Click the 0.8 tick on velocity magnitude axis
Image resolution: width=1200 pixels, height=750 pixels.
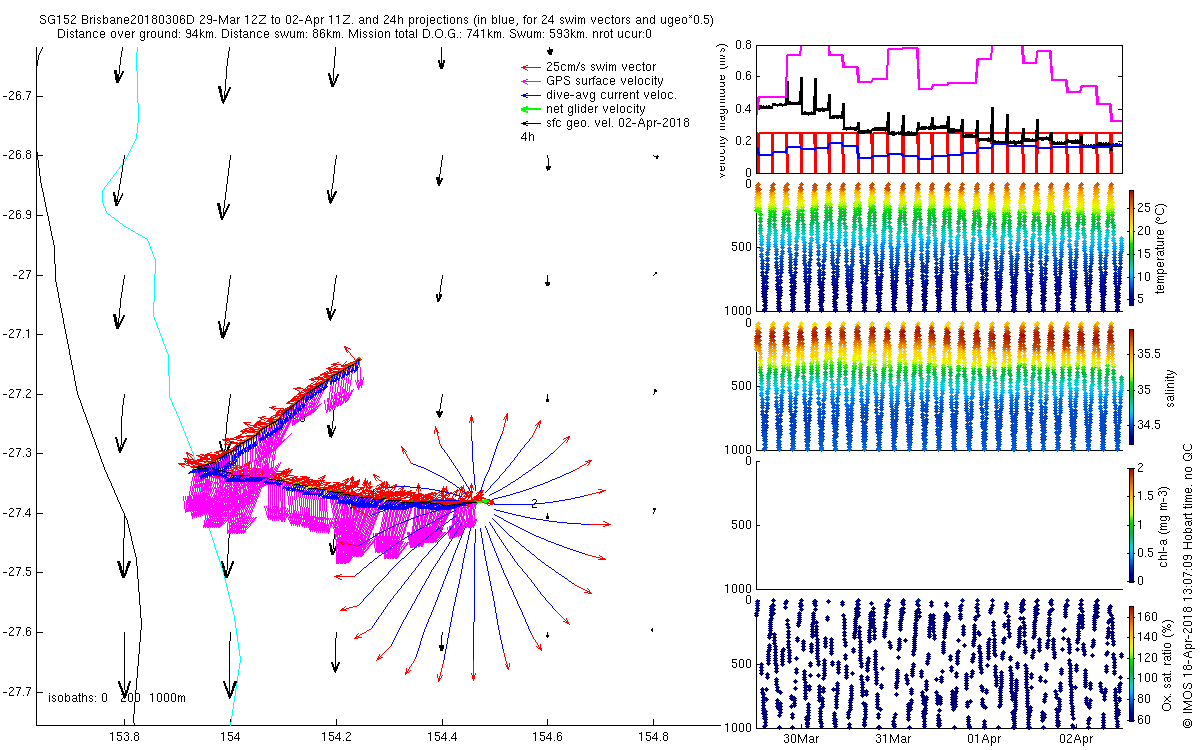tap(742, 45)
